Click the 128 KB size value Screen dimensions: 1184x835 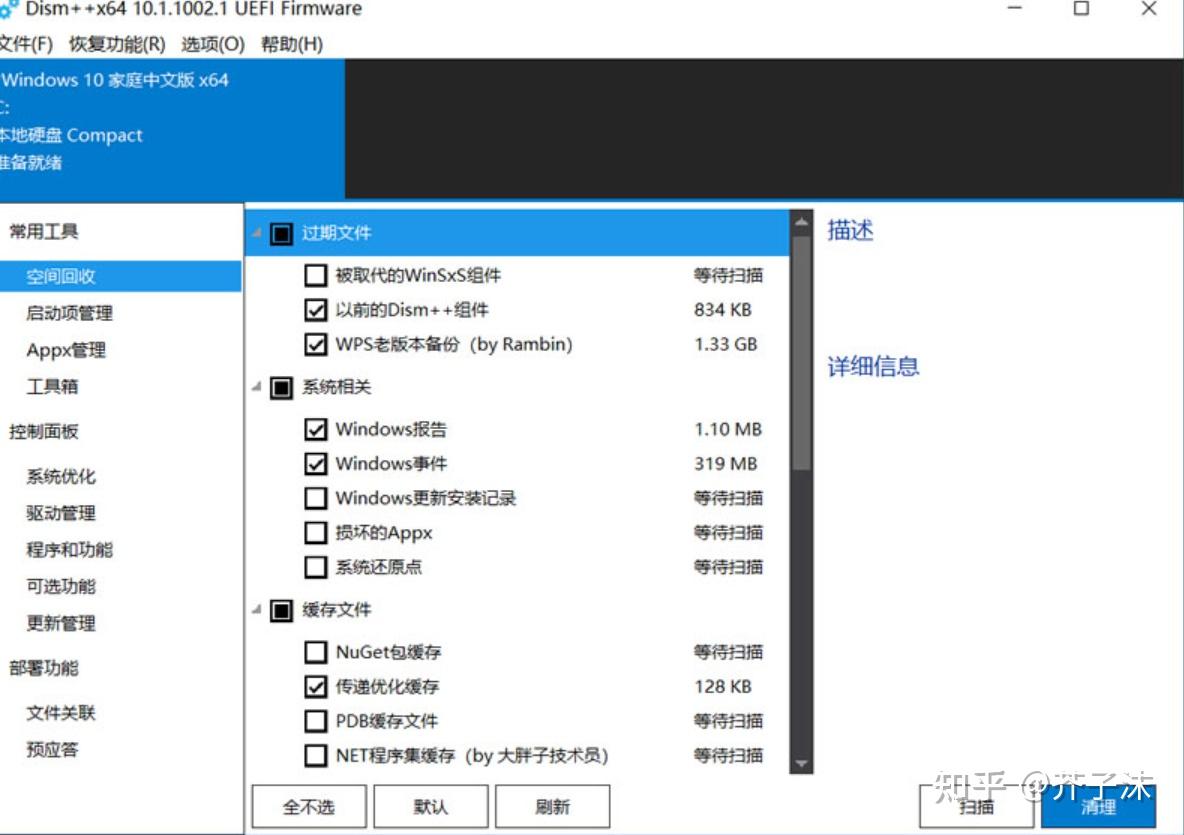(x=723, y=686)
